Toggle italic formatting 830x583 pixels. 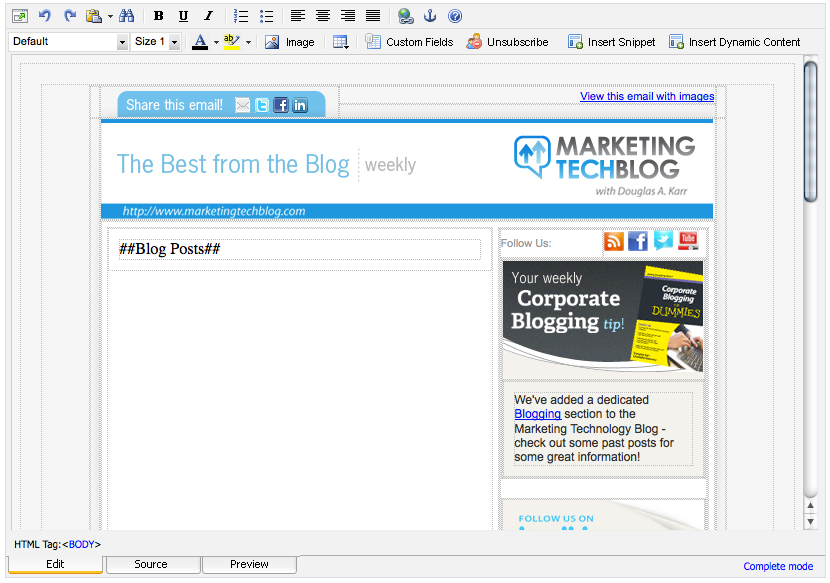click(x=208, y=16)
